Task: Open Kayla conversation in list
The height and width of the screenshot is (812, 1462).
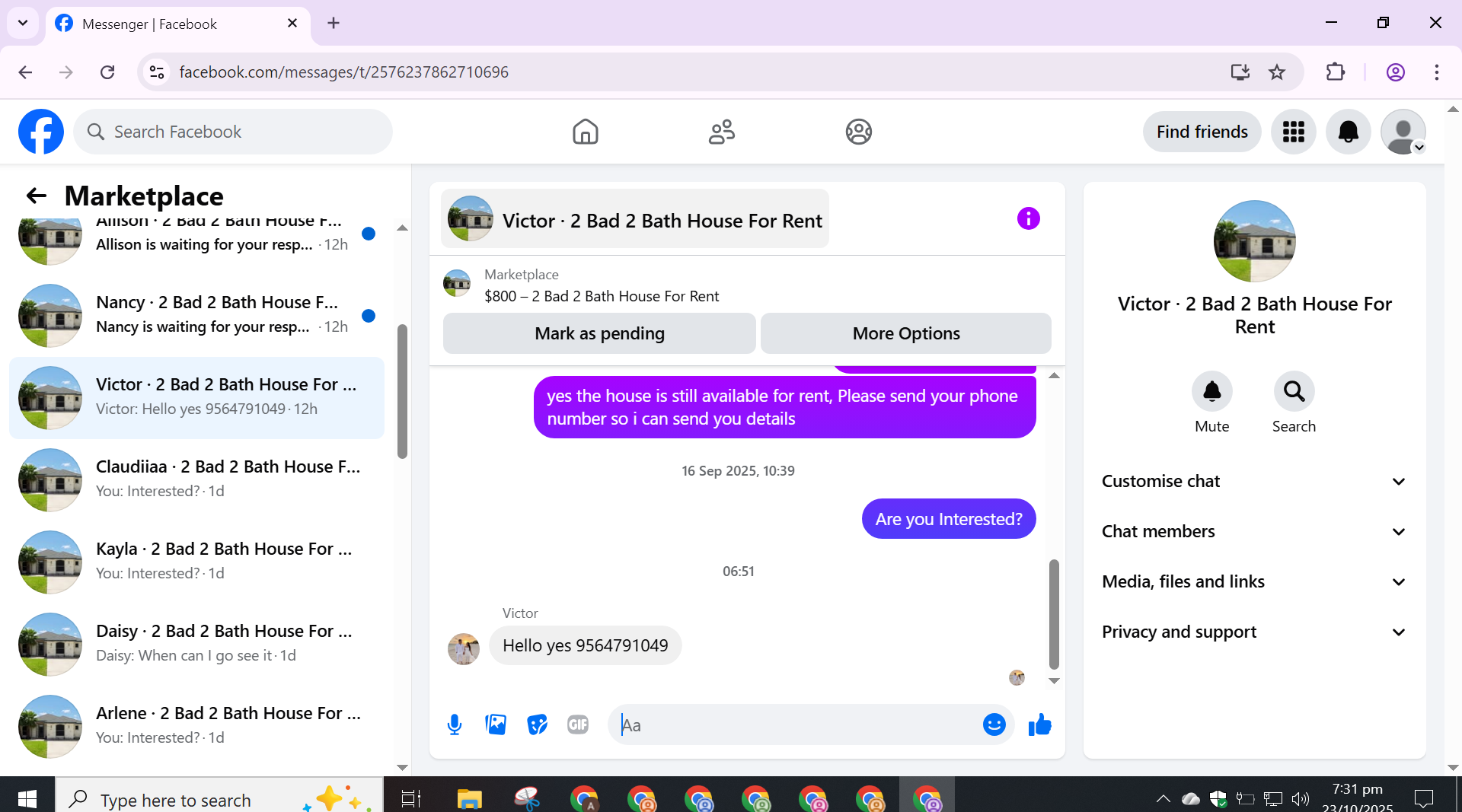Action: [196, 562]
